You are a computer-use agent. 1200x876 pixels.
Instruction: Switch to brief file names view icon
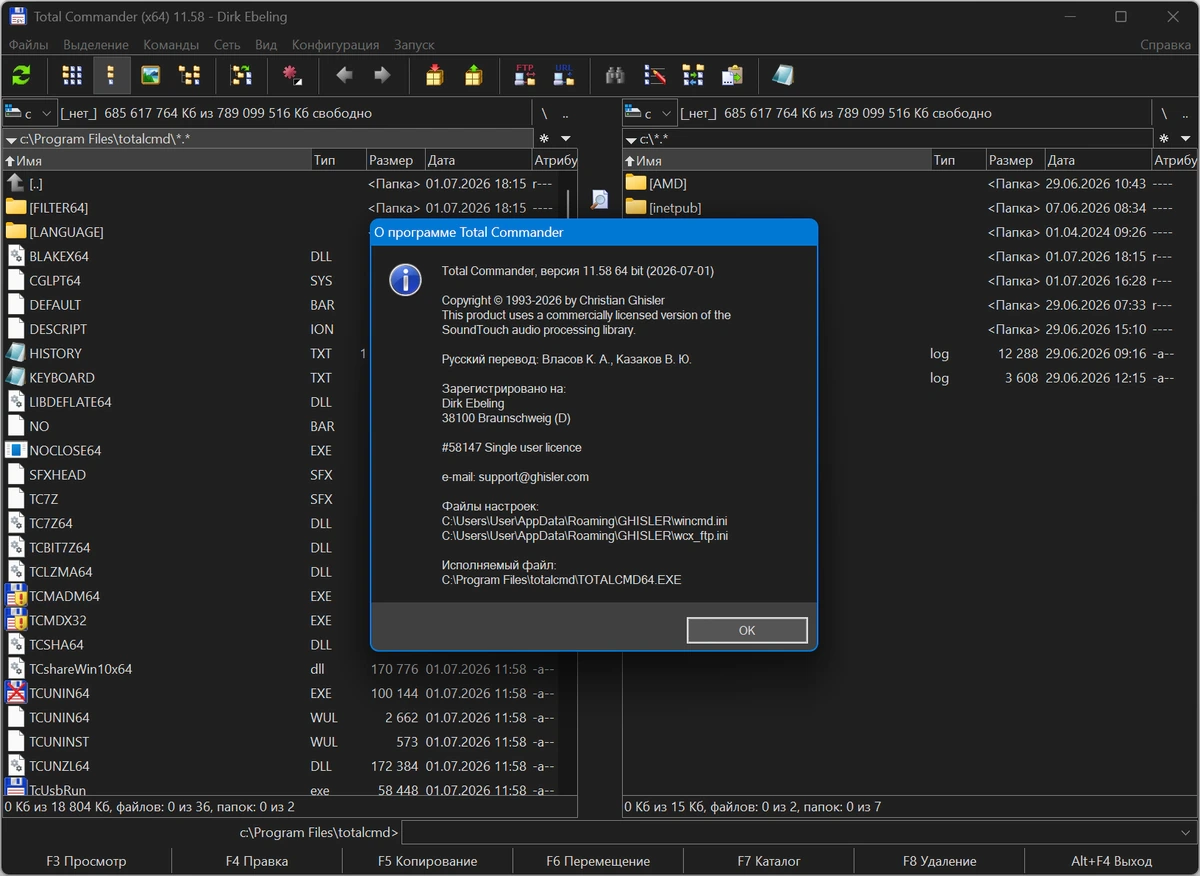point(72,75)
